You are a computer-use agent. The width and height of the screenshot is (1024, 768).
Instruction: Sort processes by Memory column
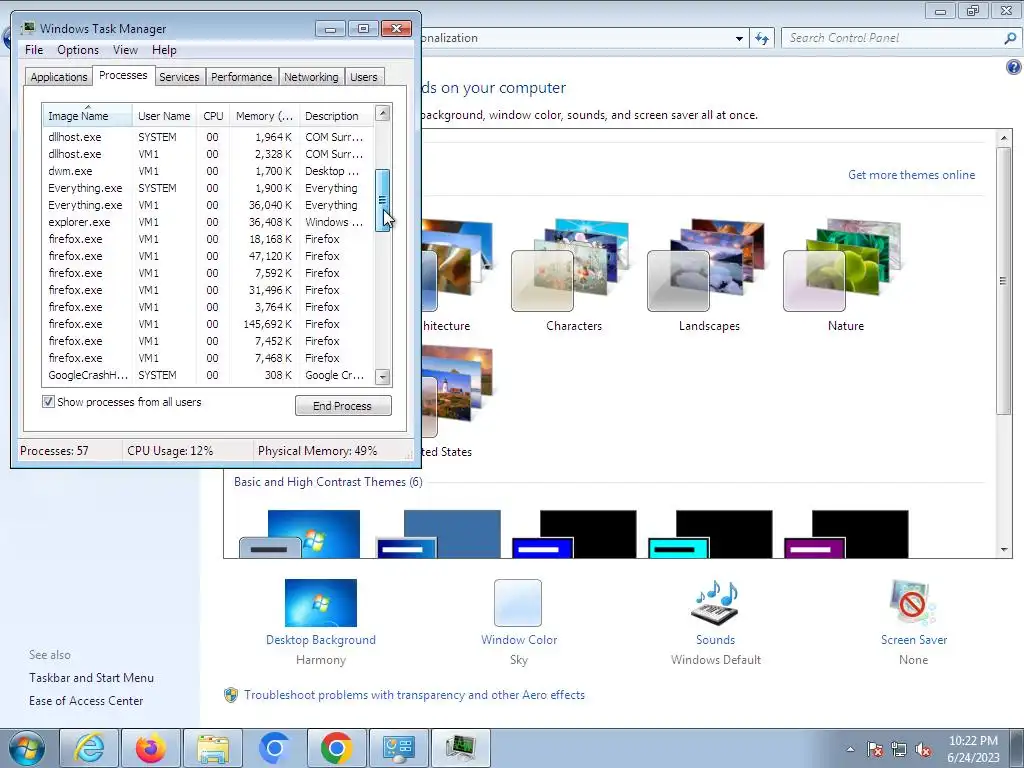[264, 116]
